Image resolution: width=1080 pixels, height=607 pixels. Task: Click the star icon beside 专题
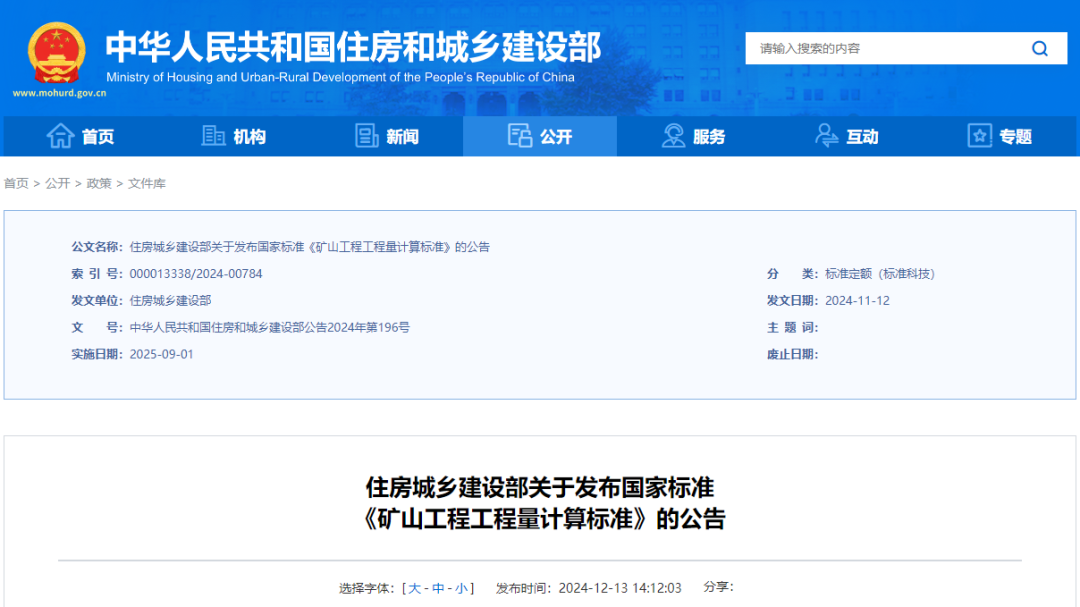[979, 136]
